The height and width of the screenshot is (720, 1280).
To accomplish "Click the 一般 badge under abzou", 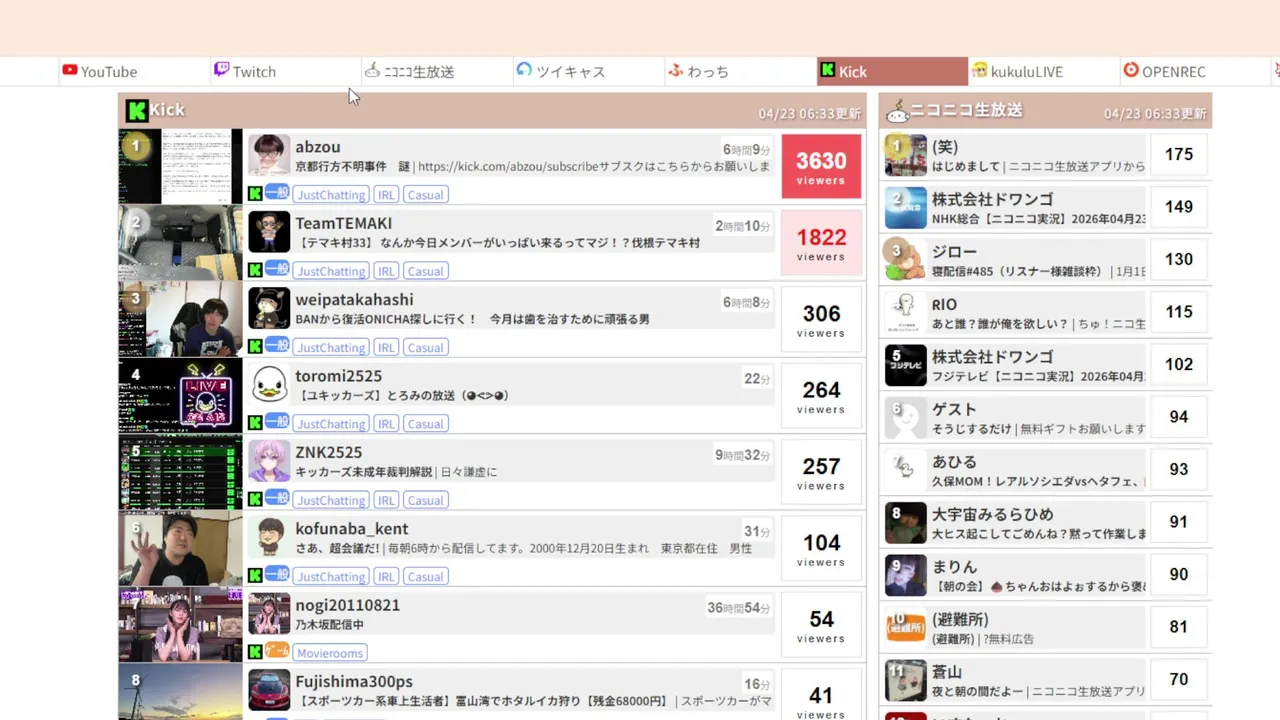I will tap(277, 193).
